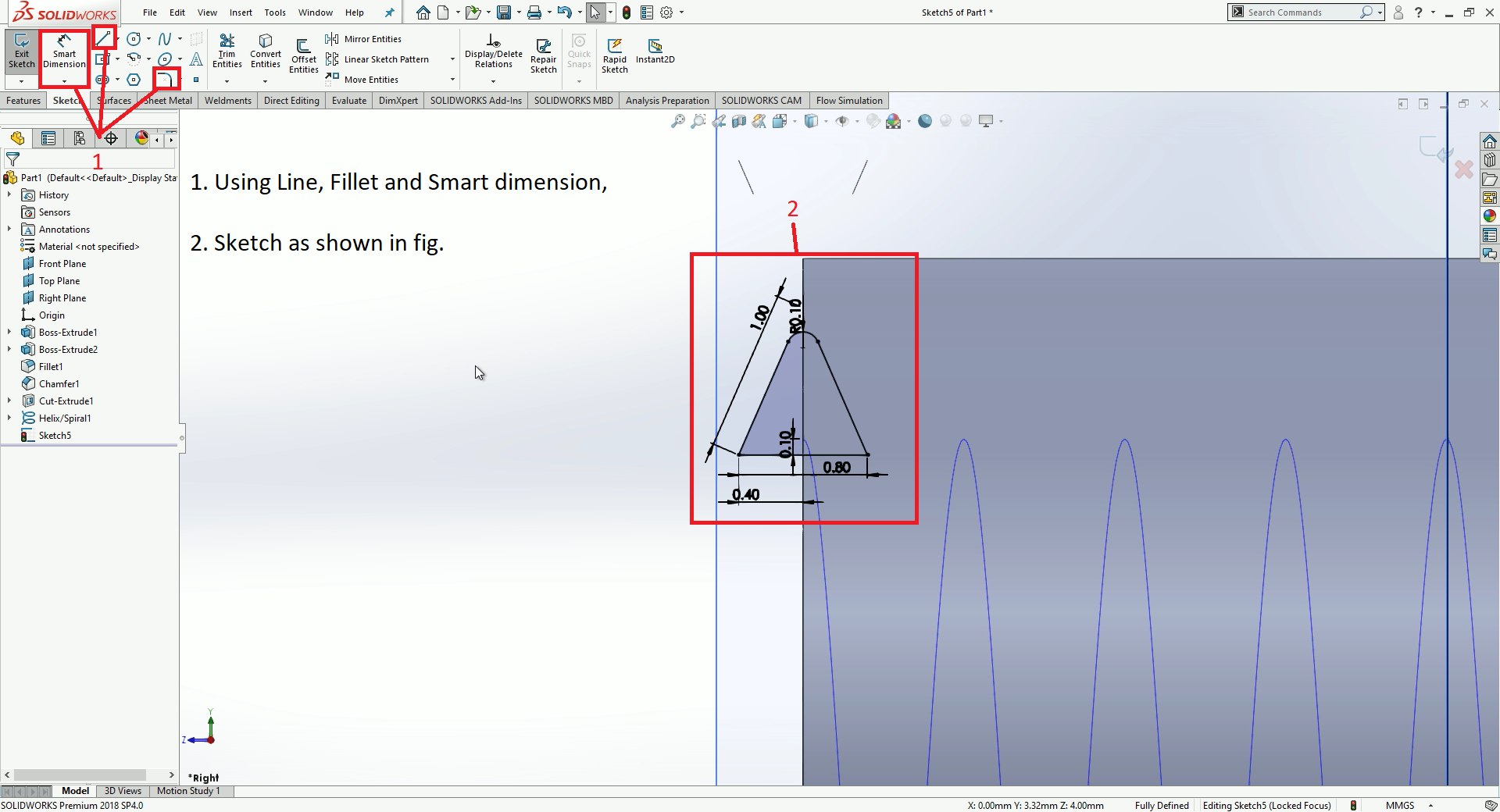Expand Cut-Extrude1 feature node
1500x812 pixels.
coord(9,401)
